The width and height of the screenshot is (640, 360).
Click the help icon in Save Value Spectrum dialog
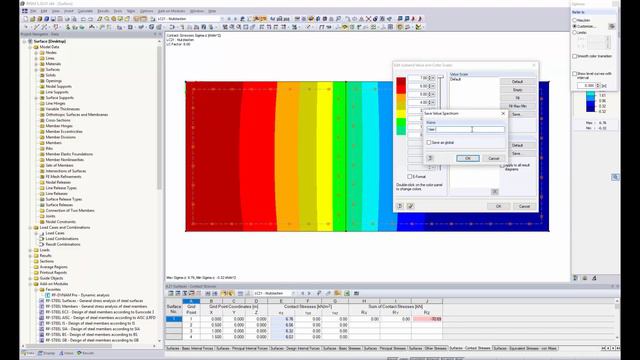click(430, 158)
